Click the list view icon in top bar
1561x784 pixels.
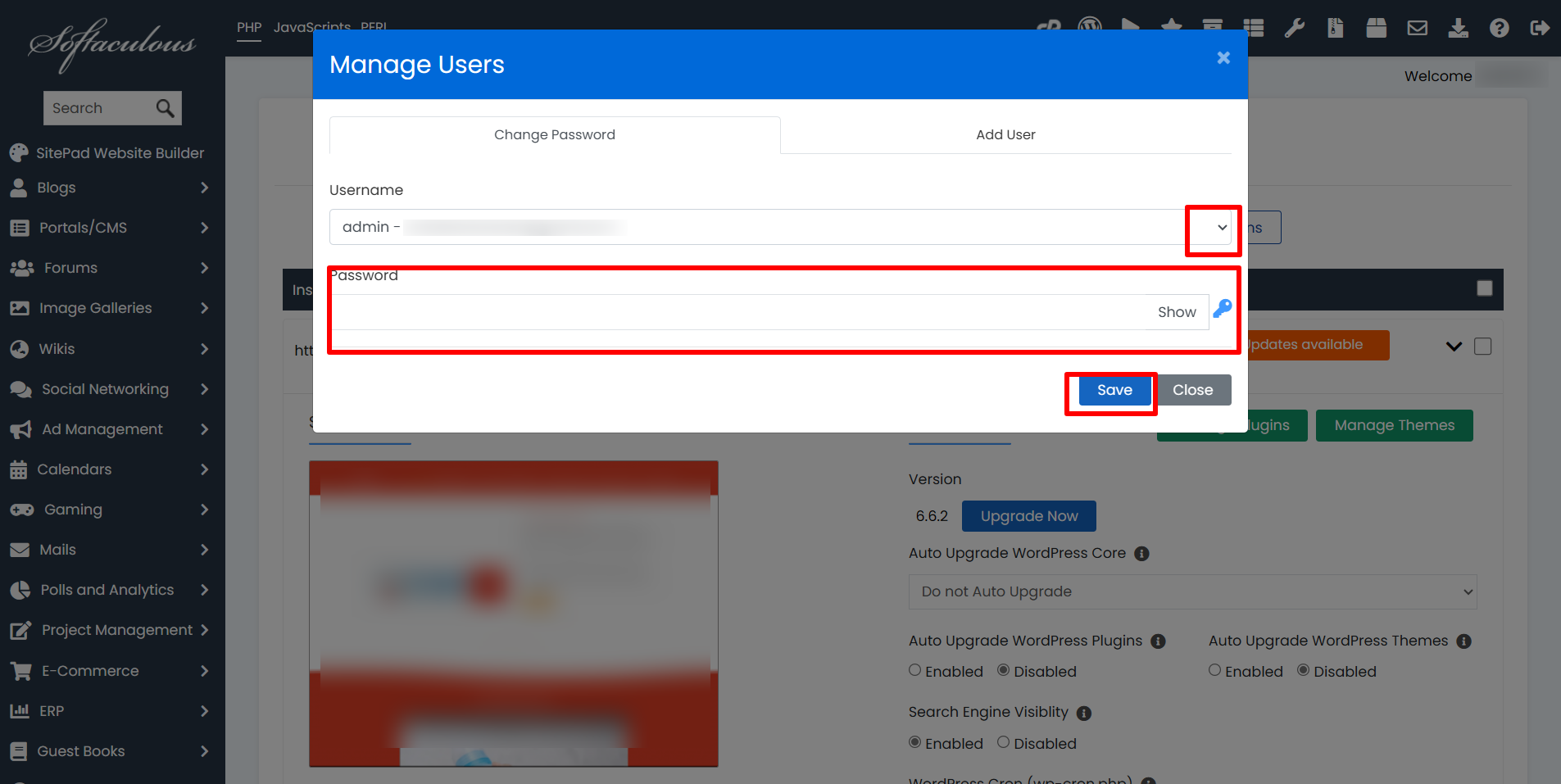[x=1254, y=29]
